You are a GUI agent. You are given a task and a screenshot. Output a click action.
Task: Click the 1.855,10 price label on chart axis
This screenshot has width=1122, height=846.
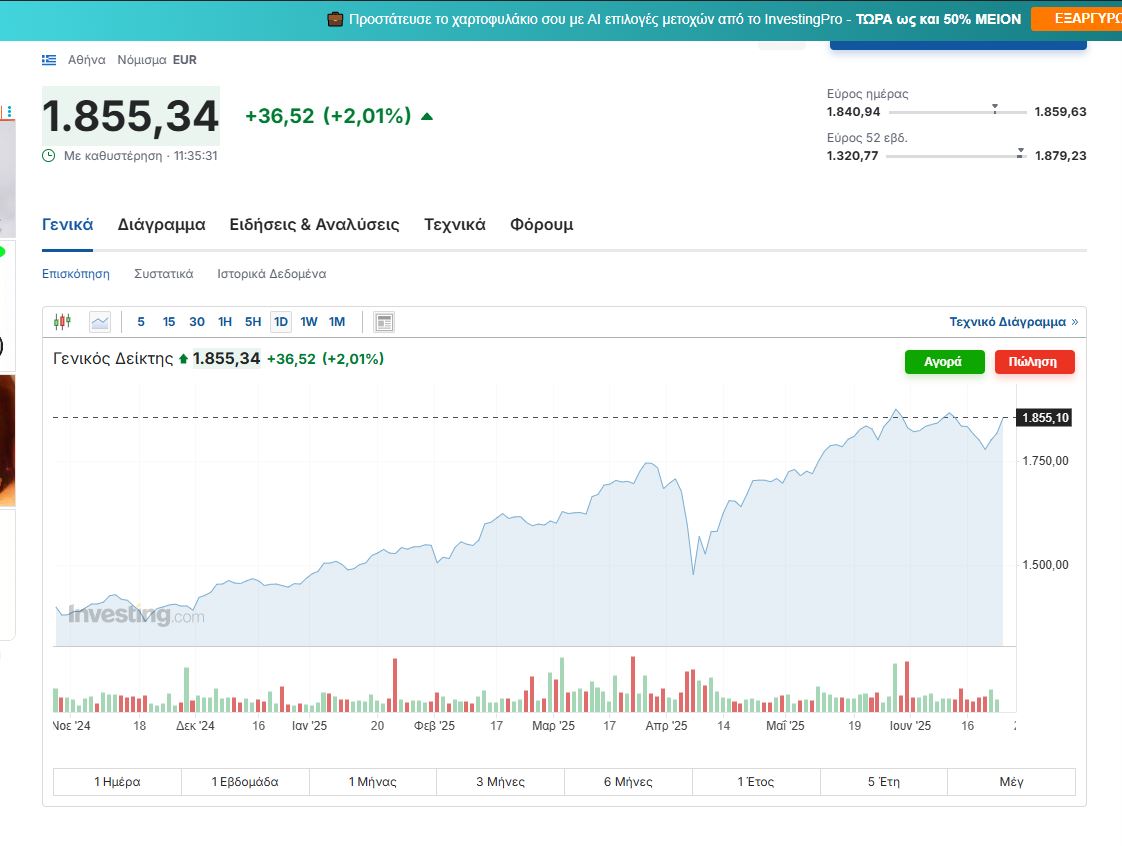pos(1043,418)
